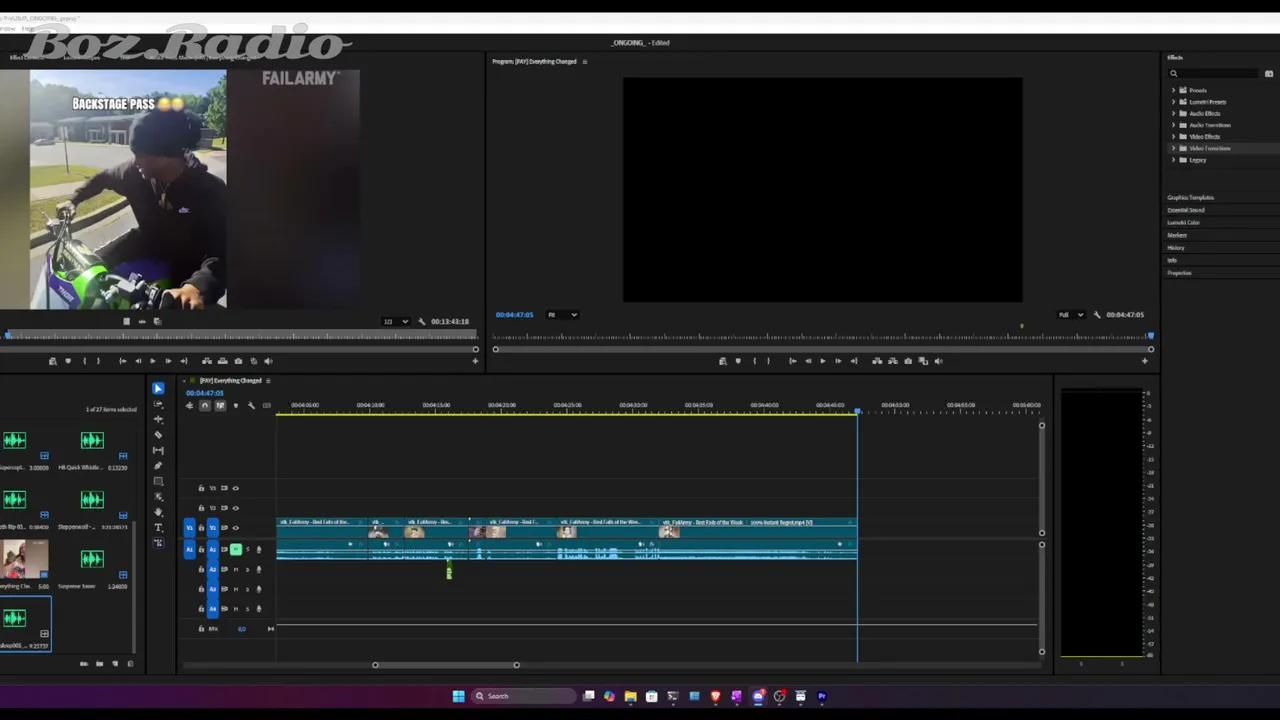The height and width of the screenshot is (720, 1280).
Task: Select the Ripple Edit tool
Action: [x=158, y=419]
